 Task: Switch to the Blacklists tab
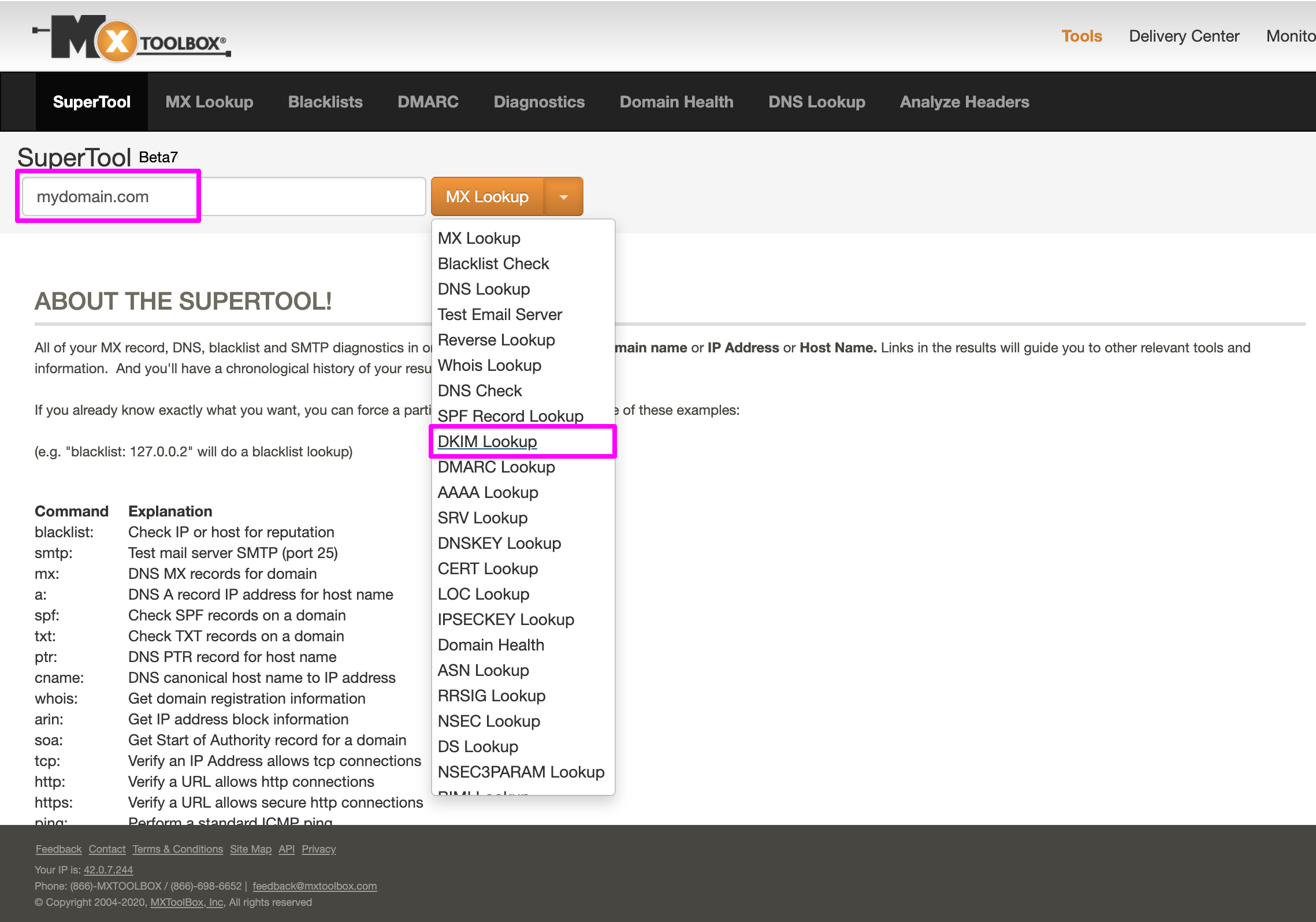pyautogui.click(x=325, y=102)
